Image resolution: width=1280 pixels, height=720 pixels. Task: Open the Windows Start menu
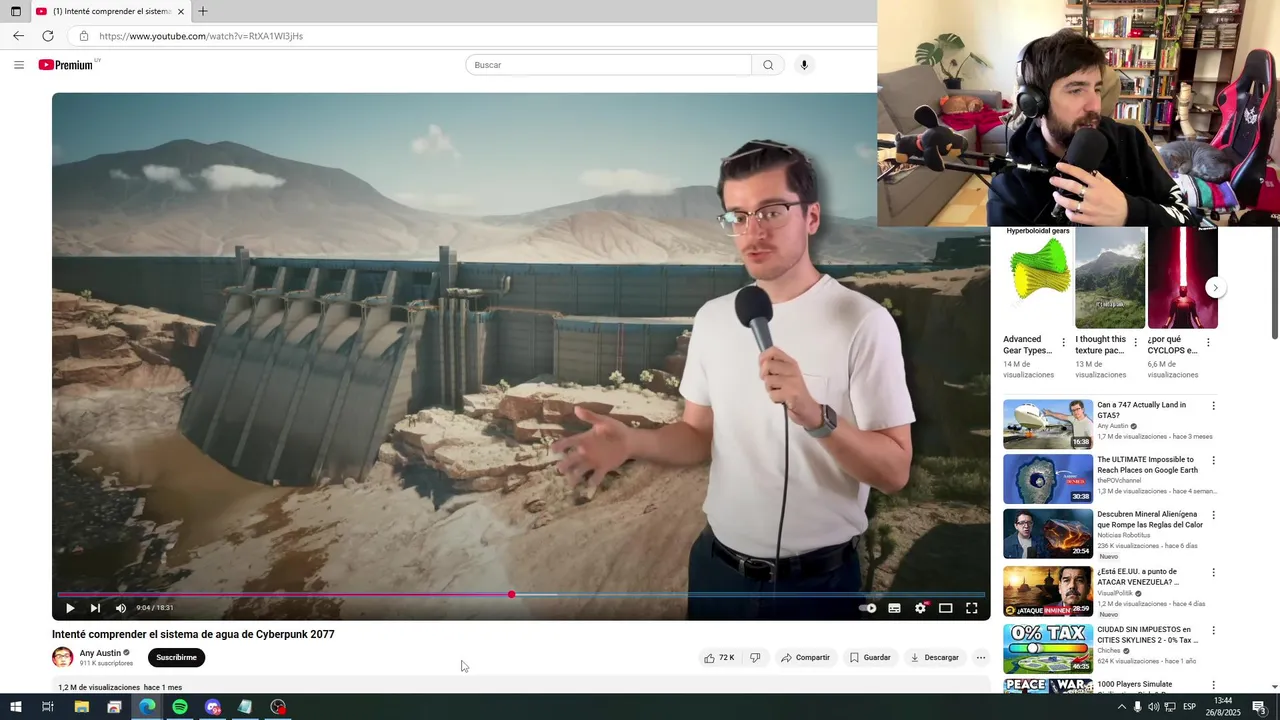pyautogui.click(x=15, y=707)
